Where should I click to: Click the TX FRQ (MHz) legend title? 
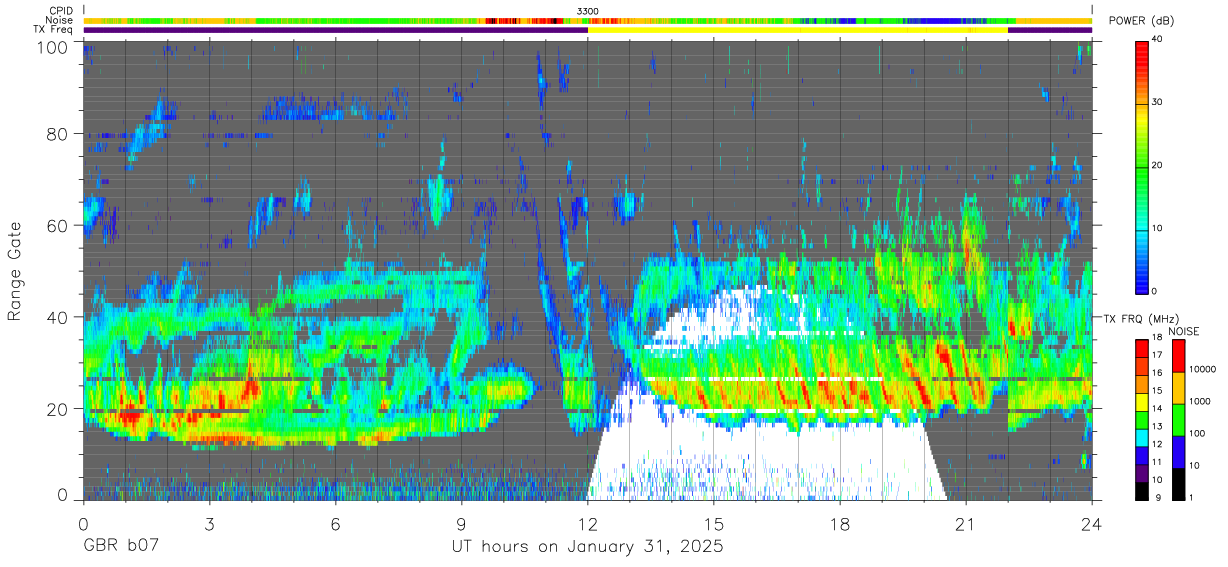1140,319
